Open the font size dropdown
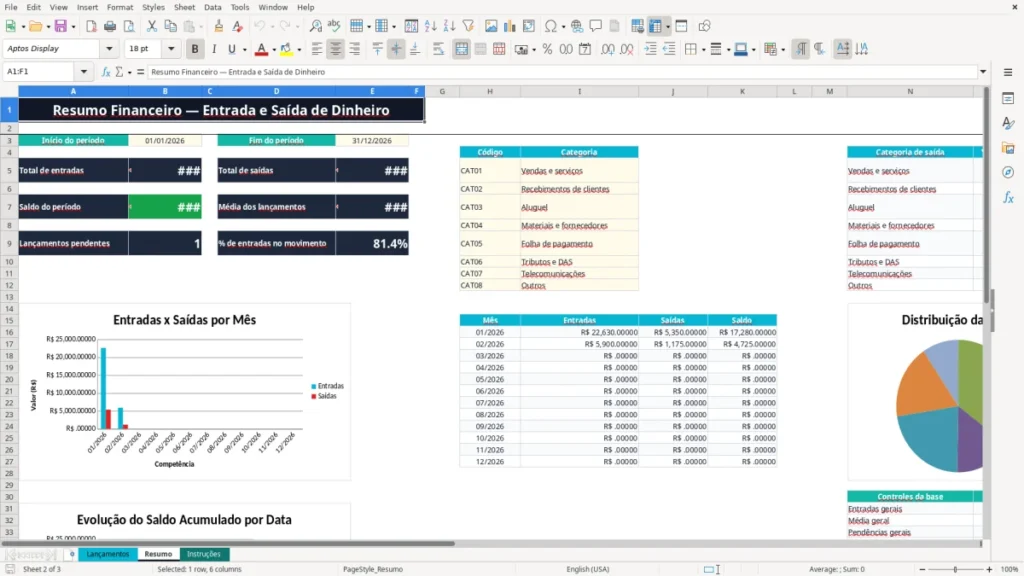The height and width of the screenshot is (576, 1024). (171, 48)
